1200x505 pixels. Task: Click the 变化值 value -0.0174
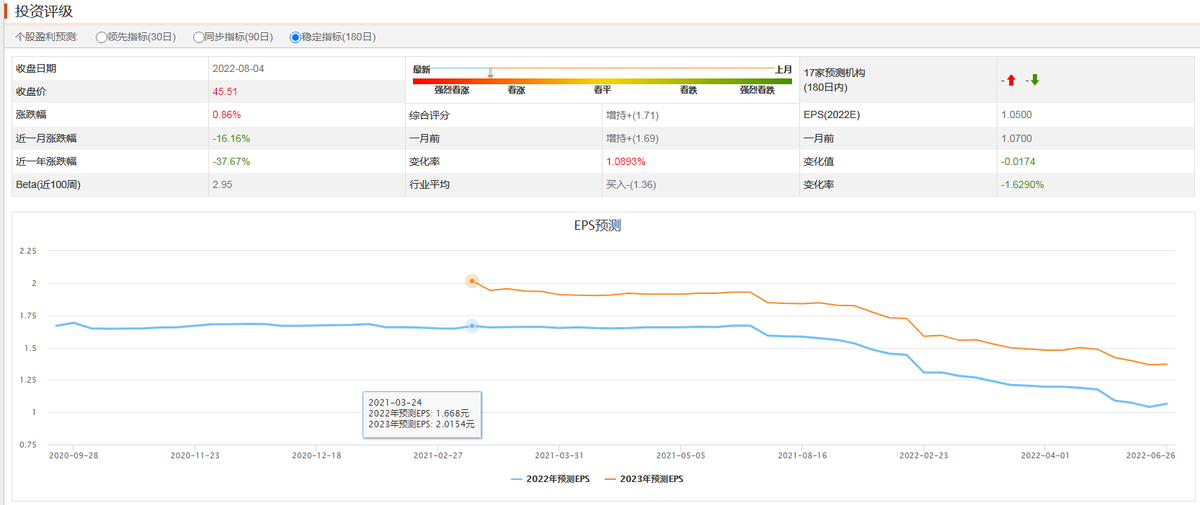pos(1018,161)
